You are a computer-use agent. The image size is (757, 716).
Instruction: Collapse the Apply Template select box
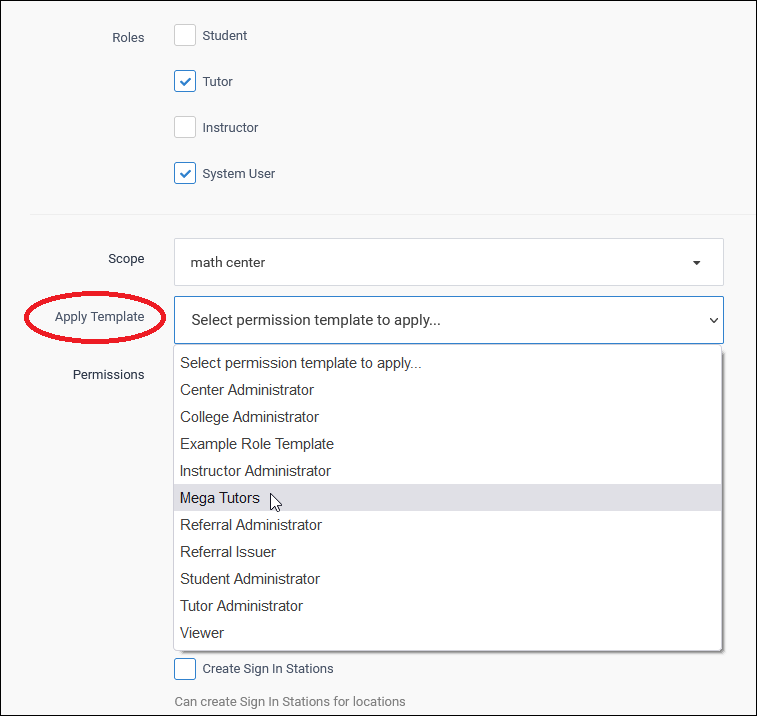(448, 320)
